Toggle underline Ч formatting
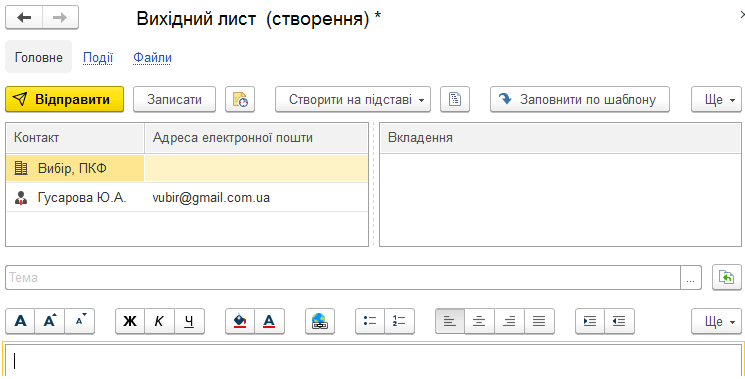745x379 pixels. (x=189, y=322)
